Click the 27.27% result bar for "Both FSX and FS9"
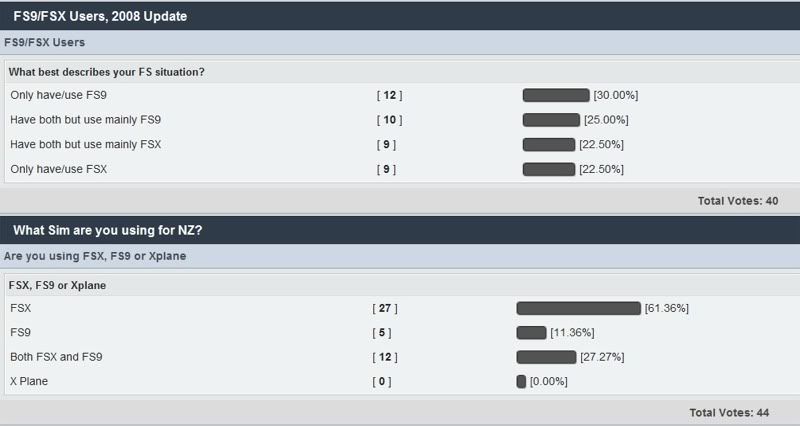 click(546, 357)
